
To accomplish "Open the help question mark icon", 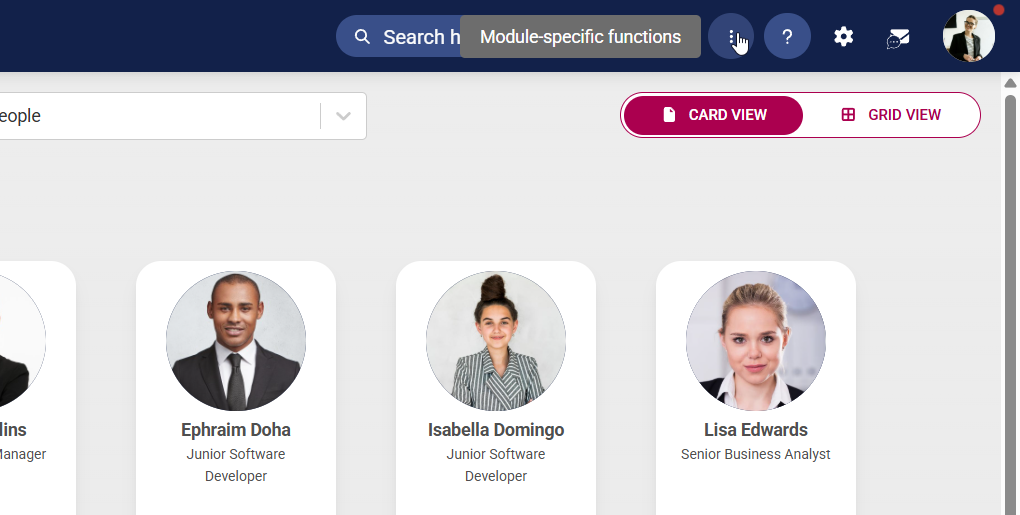I will [x=787, y=36].
